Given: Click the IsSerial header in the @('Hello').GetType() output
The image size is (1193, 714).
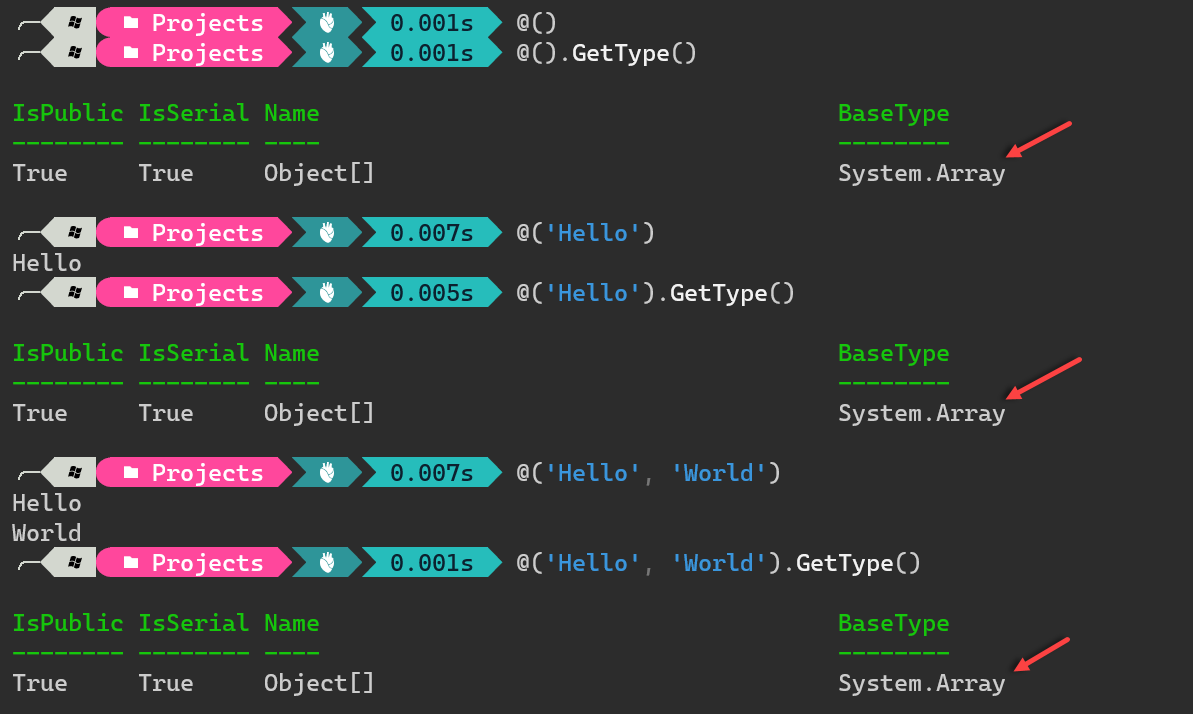Looking at the screenshot, I should [193, 353].
